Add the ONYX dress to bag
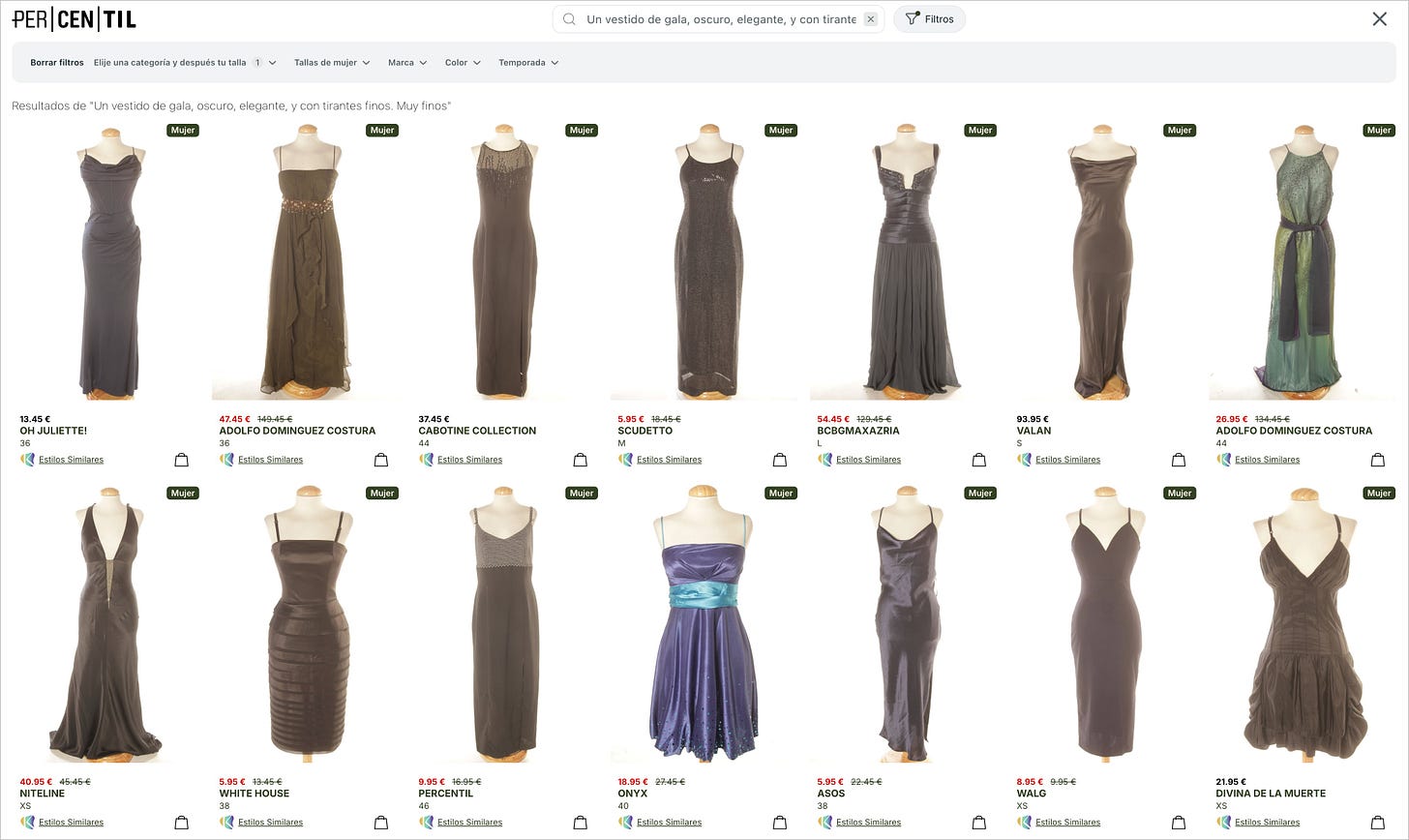 coord(780,823)
